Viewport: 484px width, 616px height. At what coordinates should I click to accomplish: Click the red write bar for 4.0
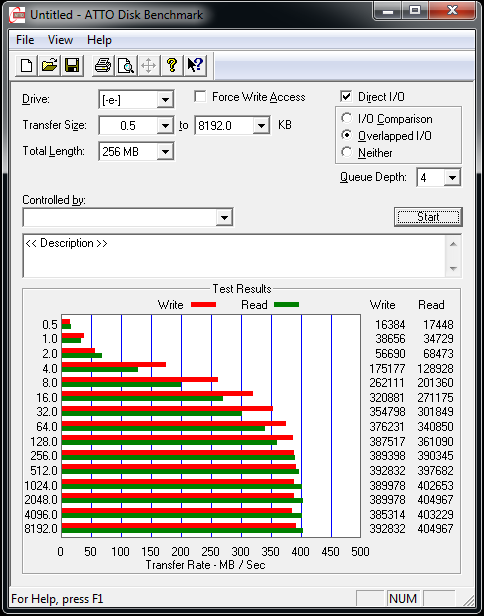[x=114, y=365]
